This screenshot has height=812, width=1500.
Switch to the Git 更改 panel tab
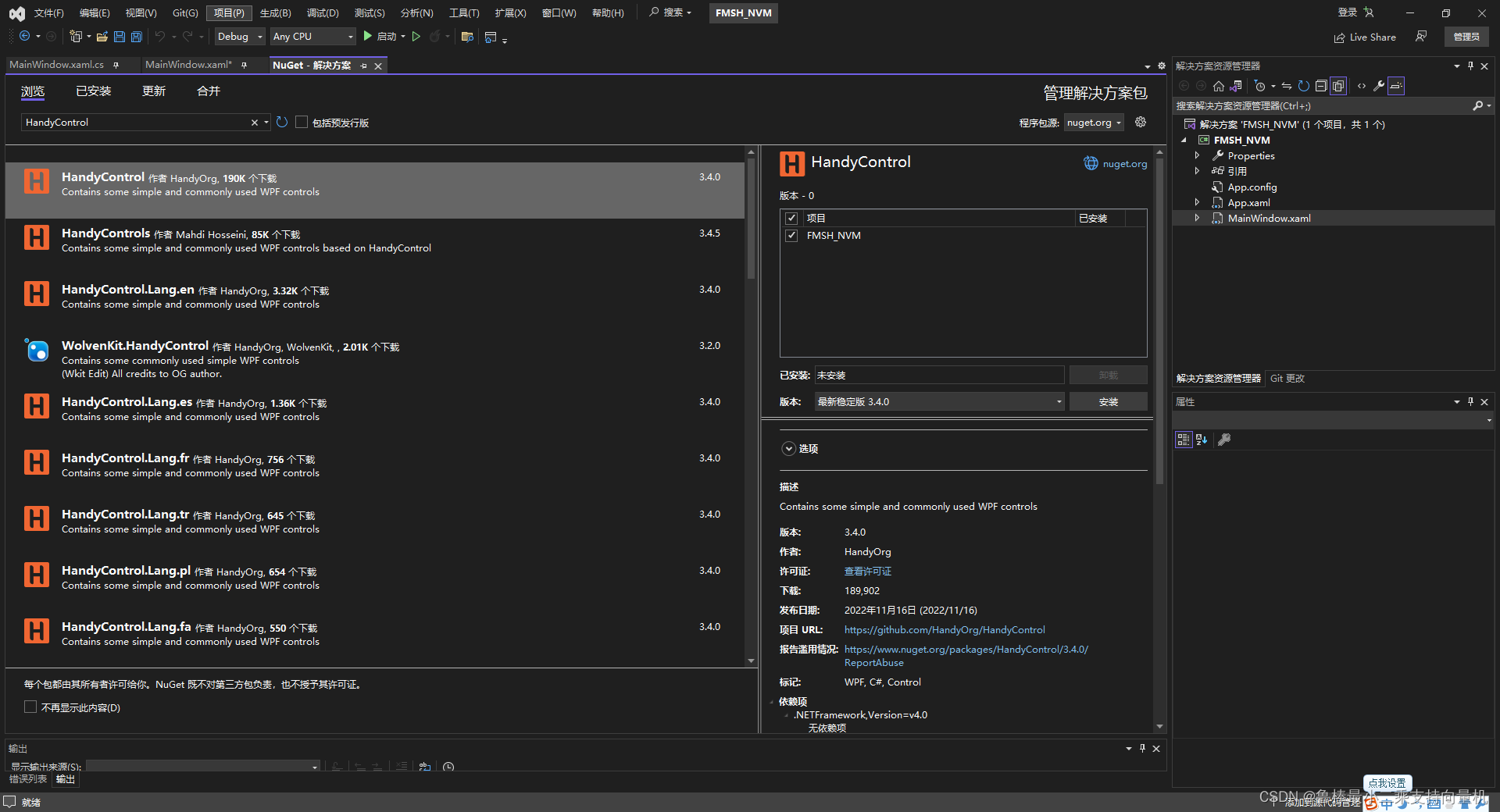(1287, 378)
